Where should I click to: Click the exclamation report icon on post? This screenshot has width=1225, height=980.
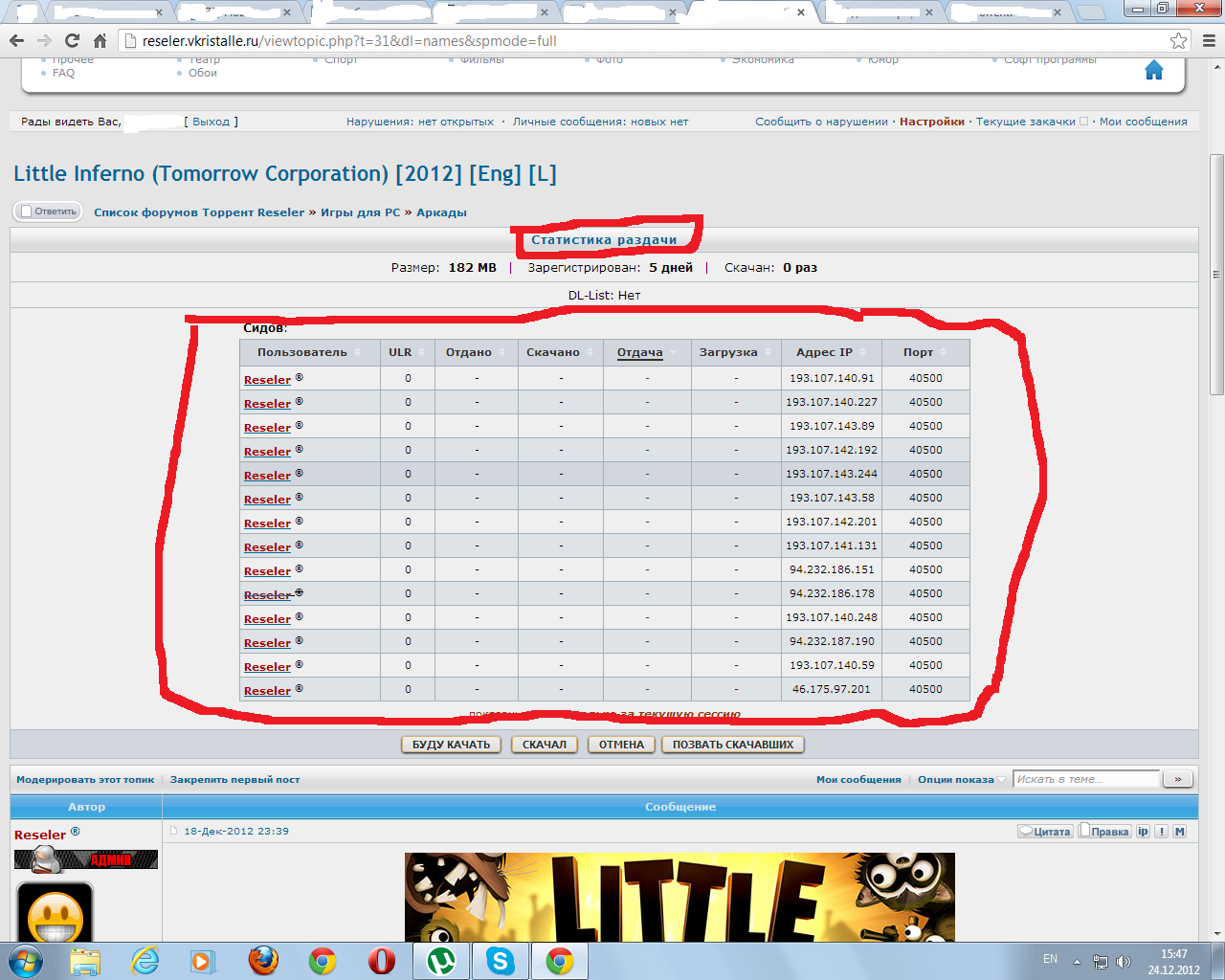pos(1161,832)
